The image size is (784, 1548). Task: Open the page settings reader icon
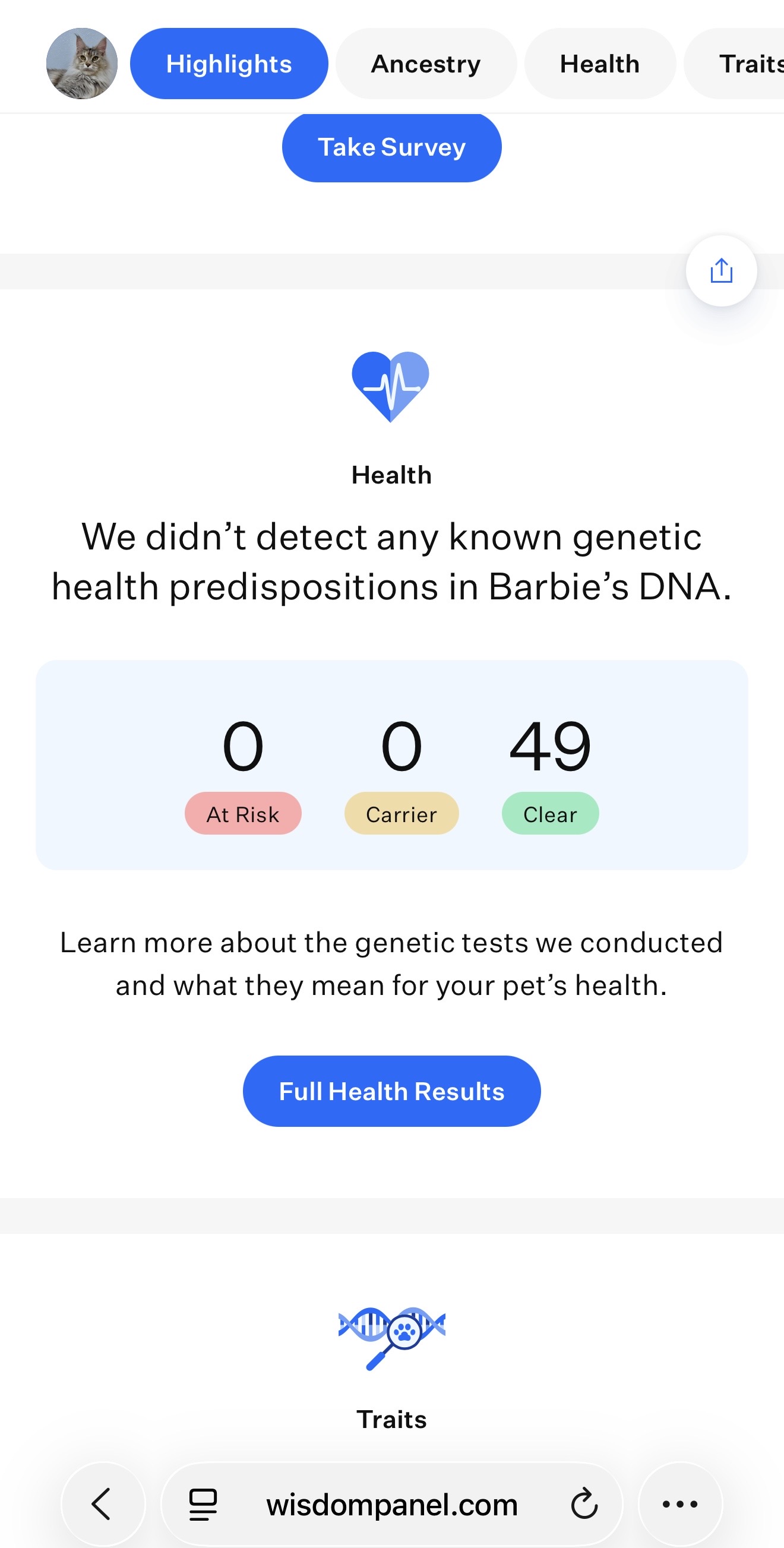pos(203,1503)
